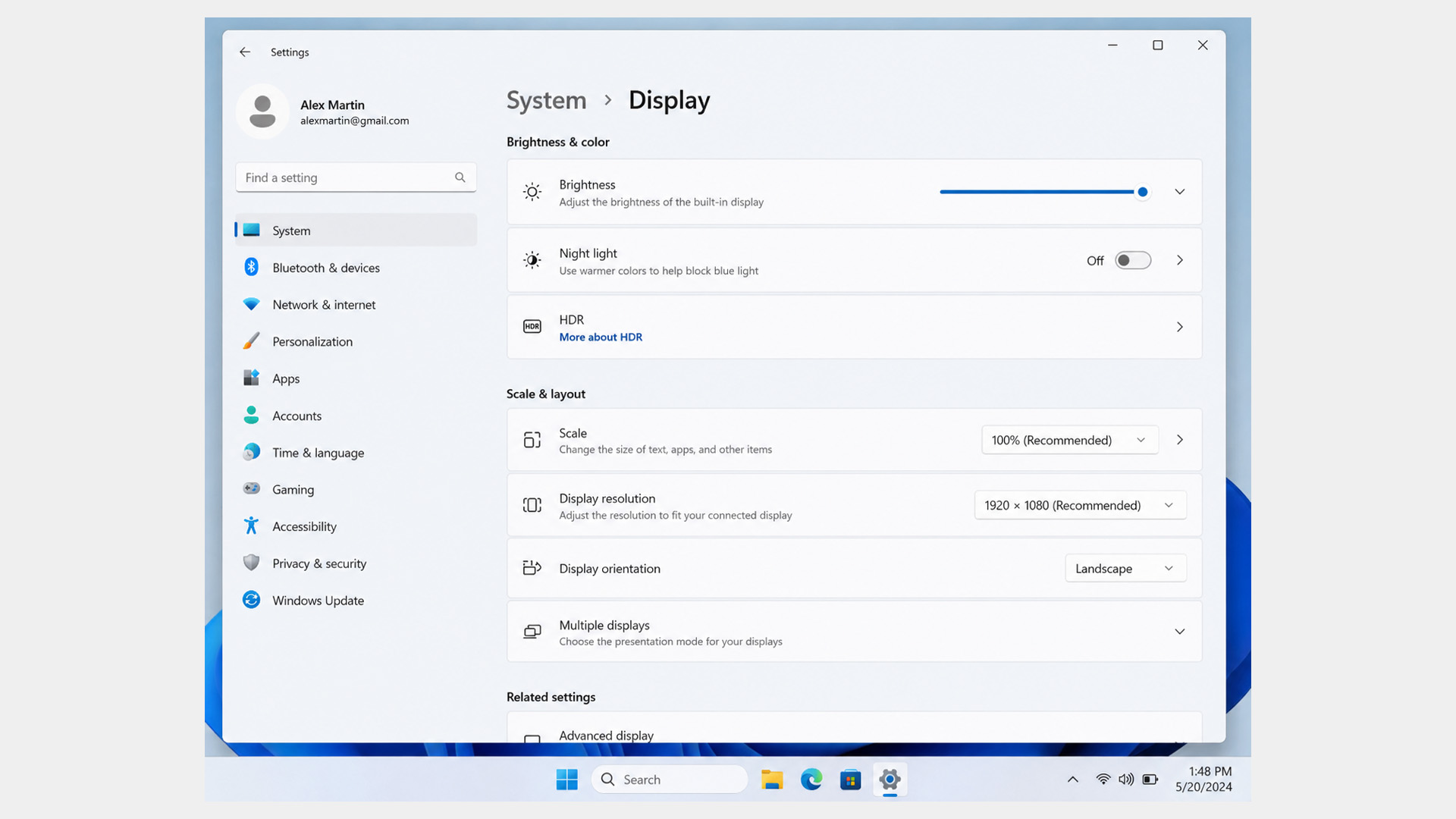
Task: Go to Gaming settings
Action: 356,489
